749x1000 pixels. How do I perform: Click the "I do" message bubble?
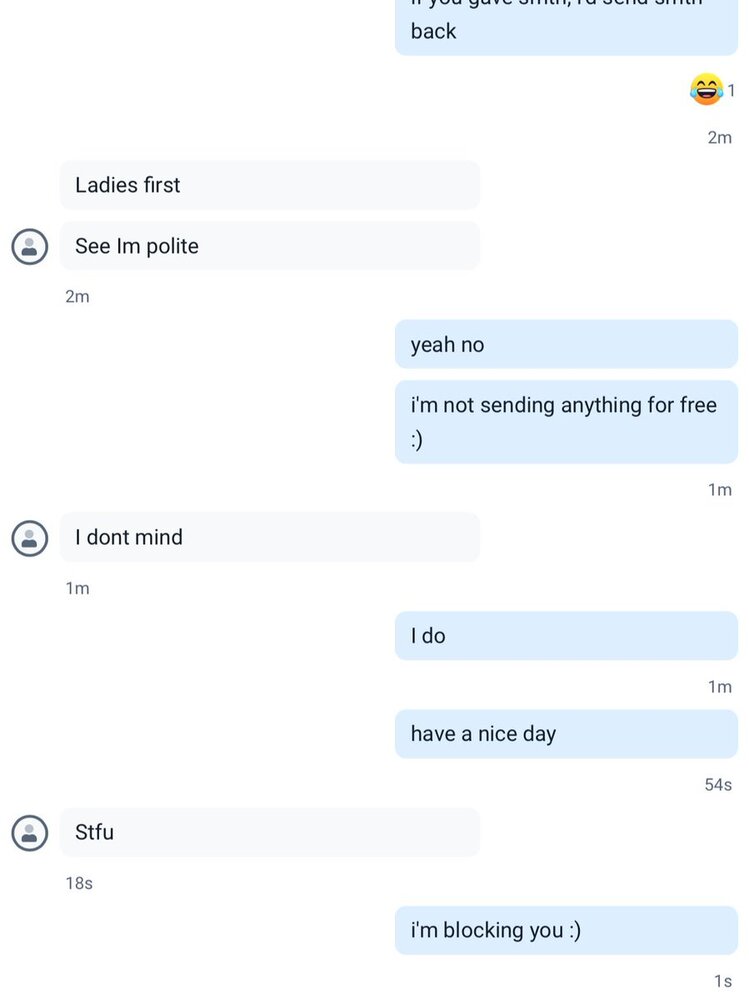click(x=566, y=636)
